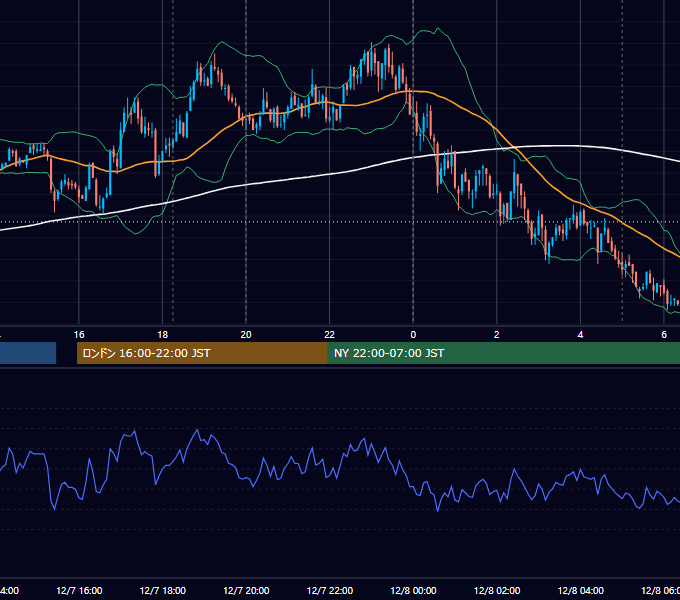Click the 0 hour label on upper axis
Image resolution: width=680 pixels, height=600 pixels.
click(x=413, y=335)
